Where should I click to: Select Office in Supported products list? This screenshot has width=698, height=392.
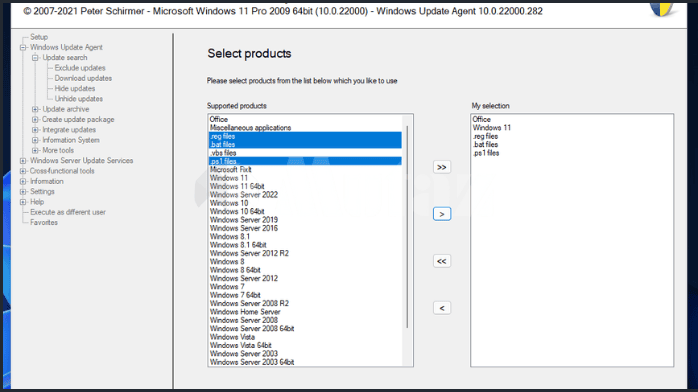click(x=305, y=119)
